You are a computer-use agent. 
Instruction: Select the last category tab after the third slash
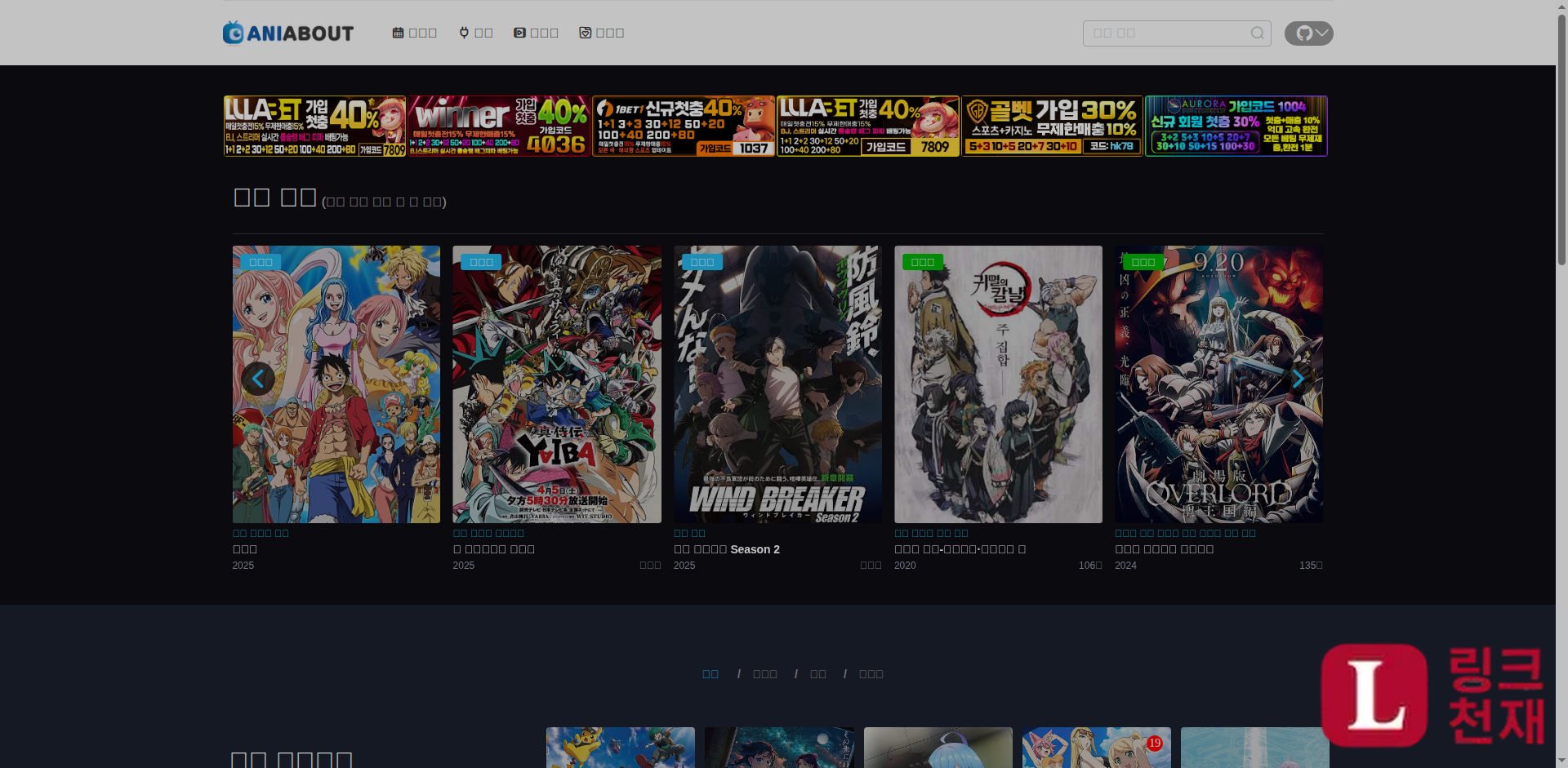[871, 674]
